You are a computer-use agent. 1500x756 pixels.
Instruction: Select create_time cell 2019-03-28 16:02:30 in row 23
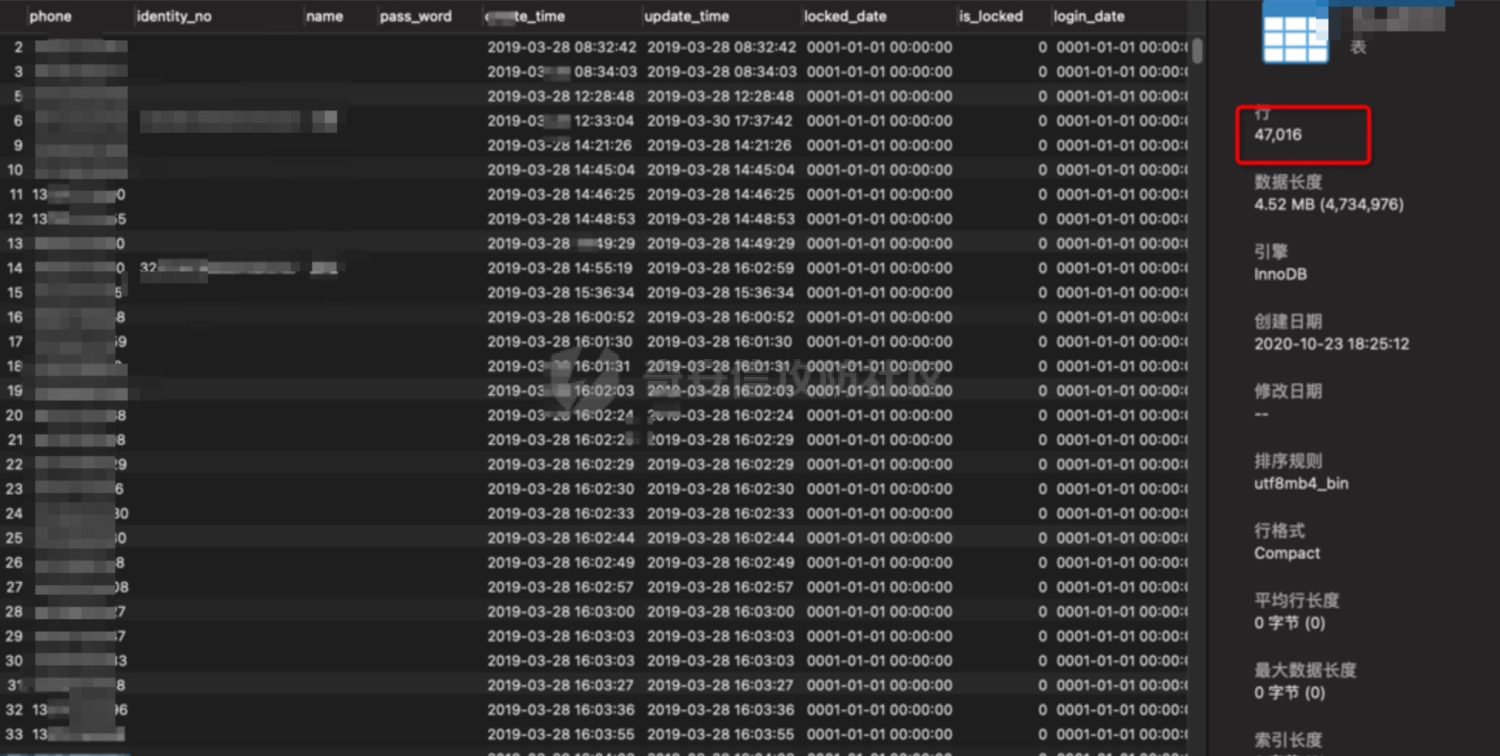pyautogui.click(x=561, y=489)
